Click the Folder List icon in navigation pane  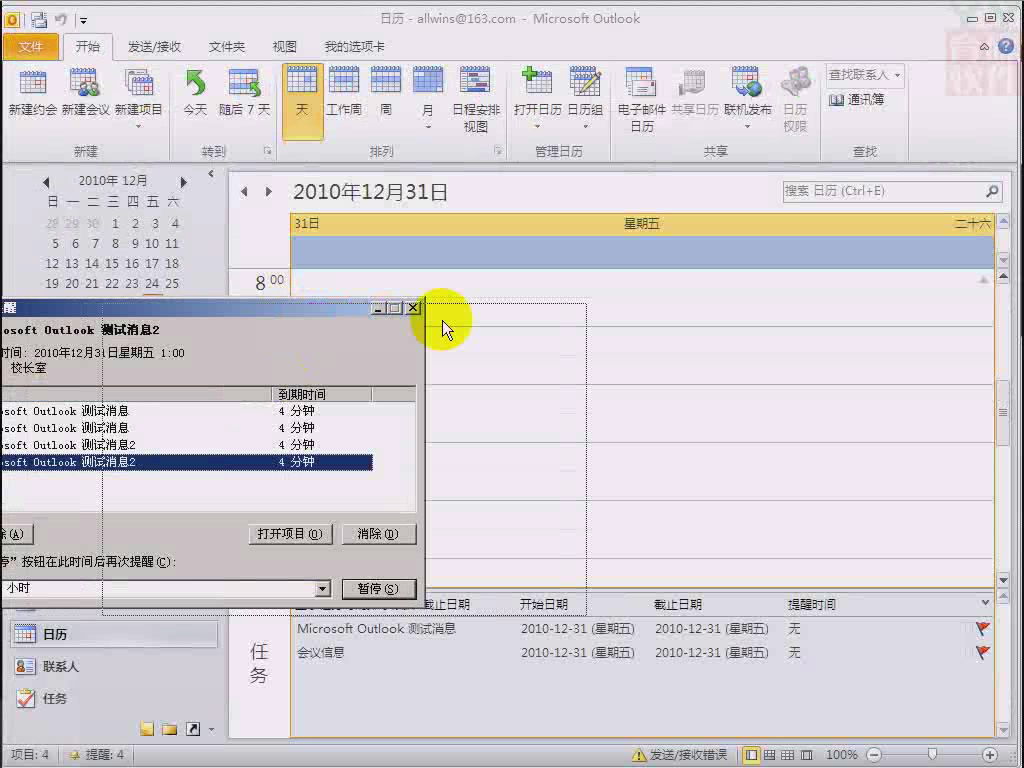(x=170, y=729)
